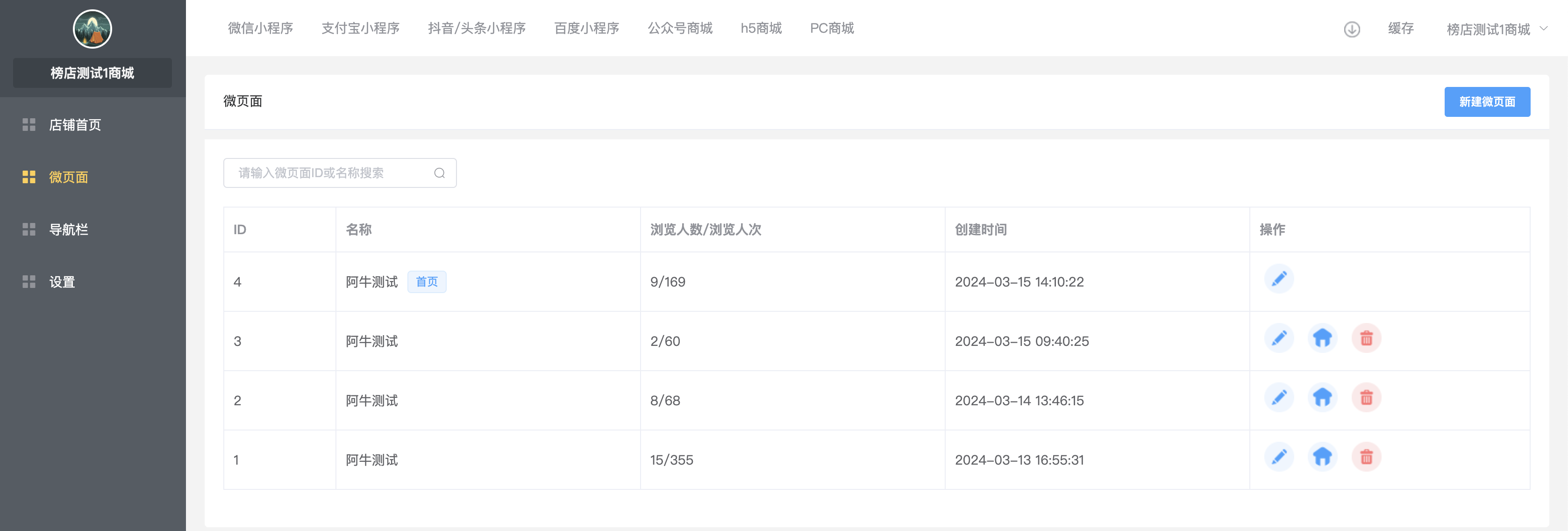Set page ID 3 as homepage via house icon
The image size is (1568, 531).
tap(1322, 338)
